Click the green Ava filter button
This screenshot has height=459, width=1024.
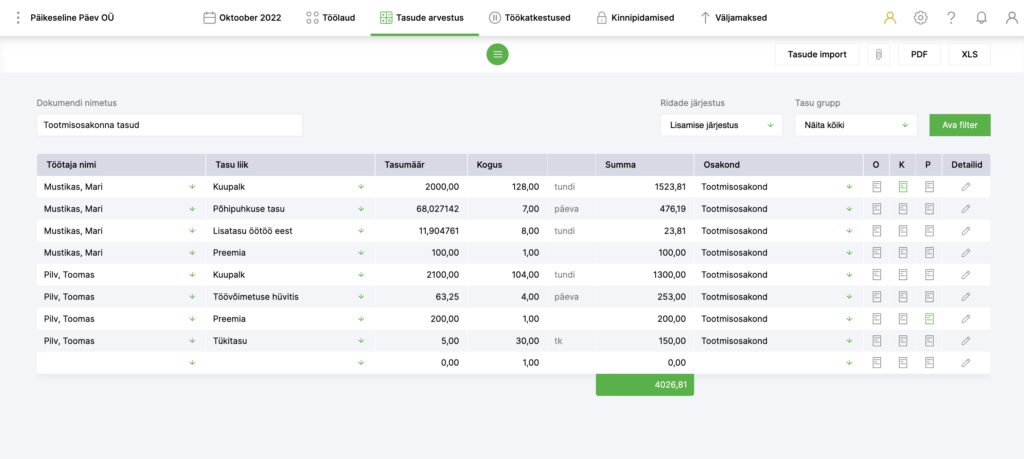[x=959, y=125]
